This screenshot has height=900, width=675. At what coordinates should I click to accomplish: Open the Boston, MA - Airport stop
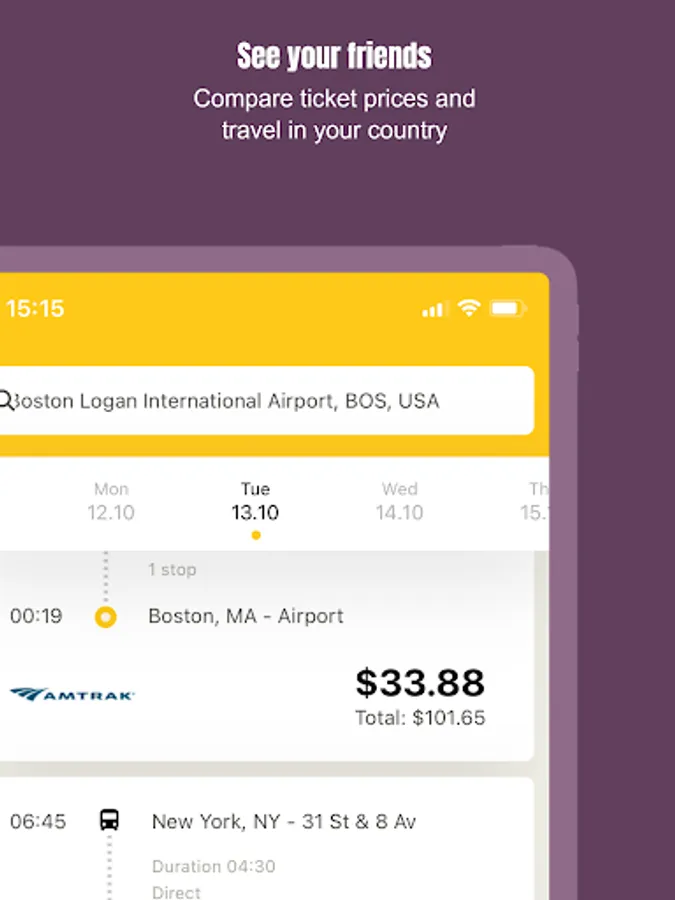pos(246,616)
